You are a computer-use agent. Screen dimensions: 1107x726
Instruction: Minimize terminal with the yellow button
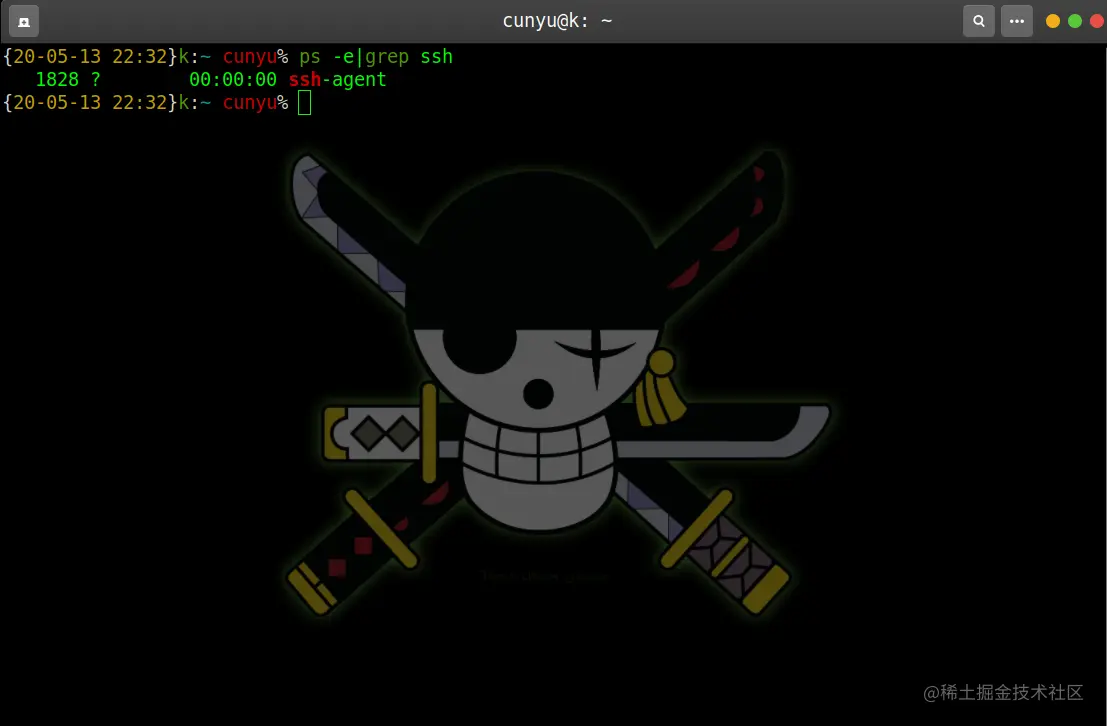1053,21
